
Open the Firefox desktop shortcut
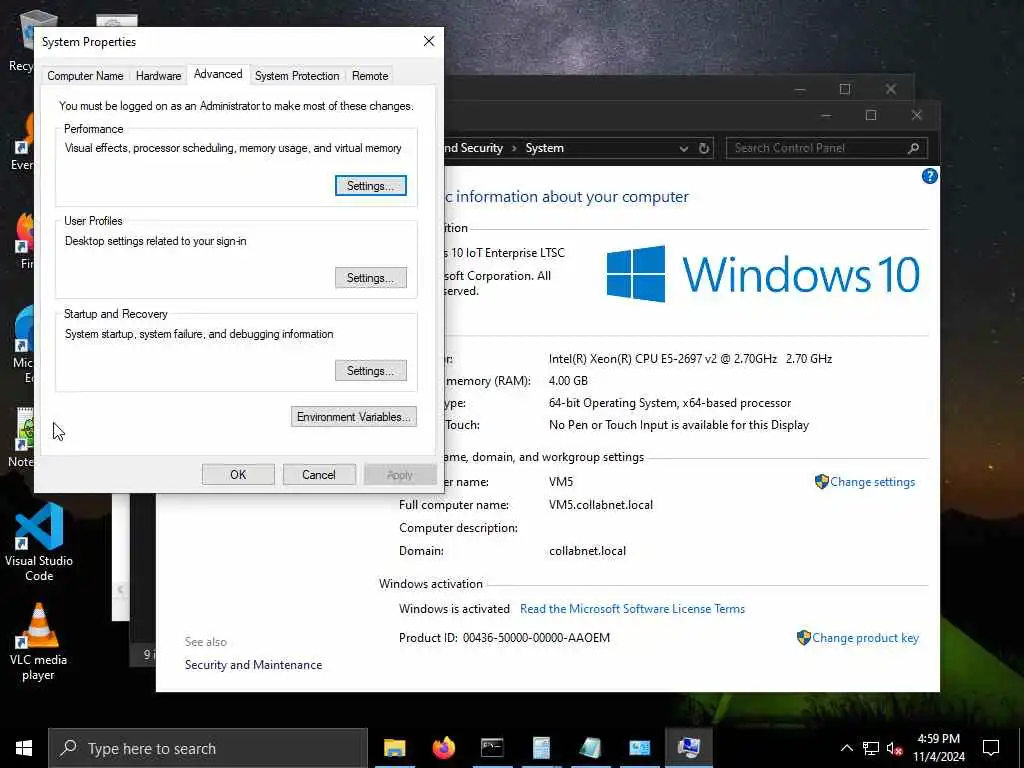(x=24, y=240)
